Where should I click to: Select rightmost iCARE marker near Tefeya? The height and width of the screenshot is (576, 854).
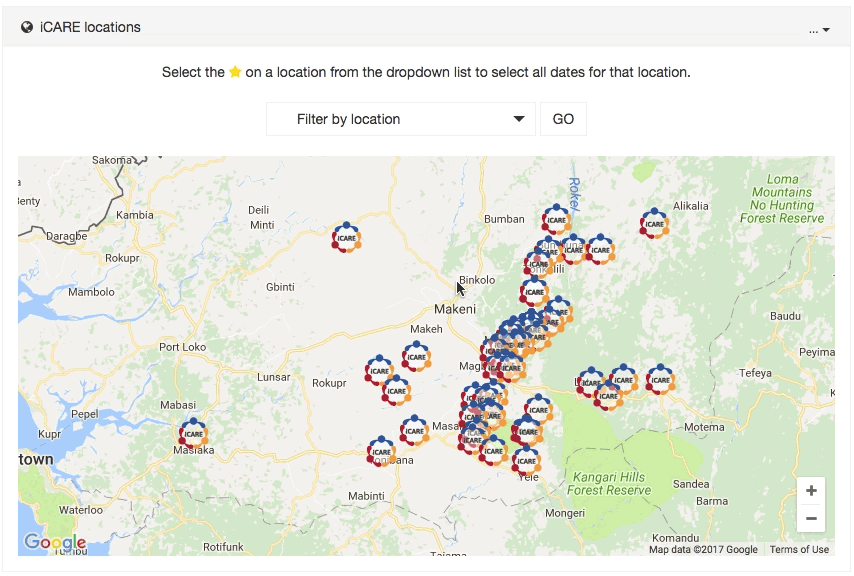(x=660, y=379)
